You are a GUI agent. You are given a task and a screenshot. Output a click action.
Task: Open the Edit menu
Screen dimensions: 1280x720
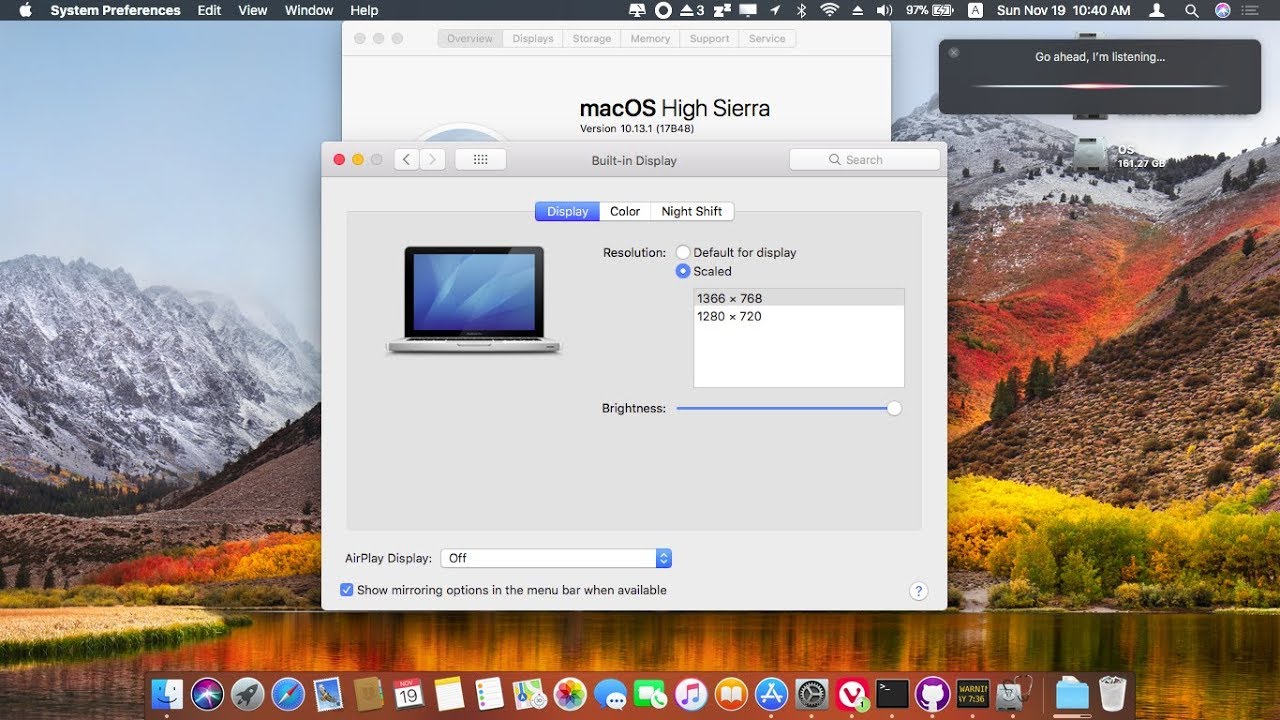(209, 10)
